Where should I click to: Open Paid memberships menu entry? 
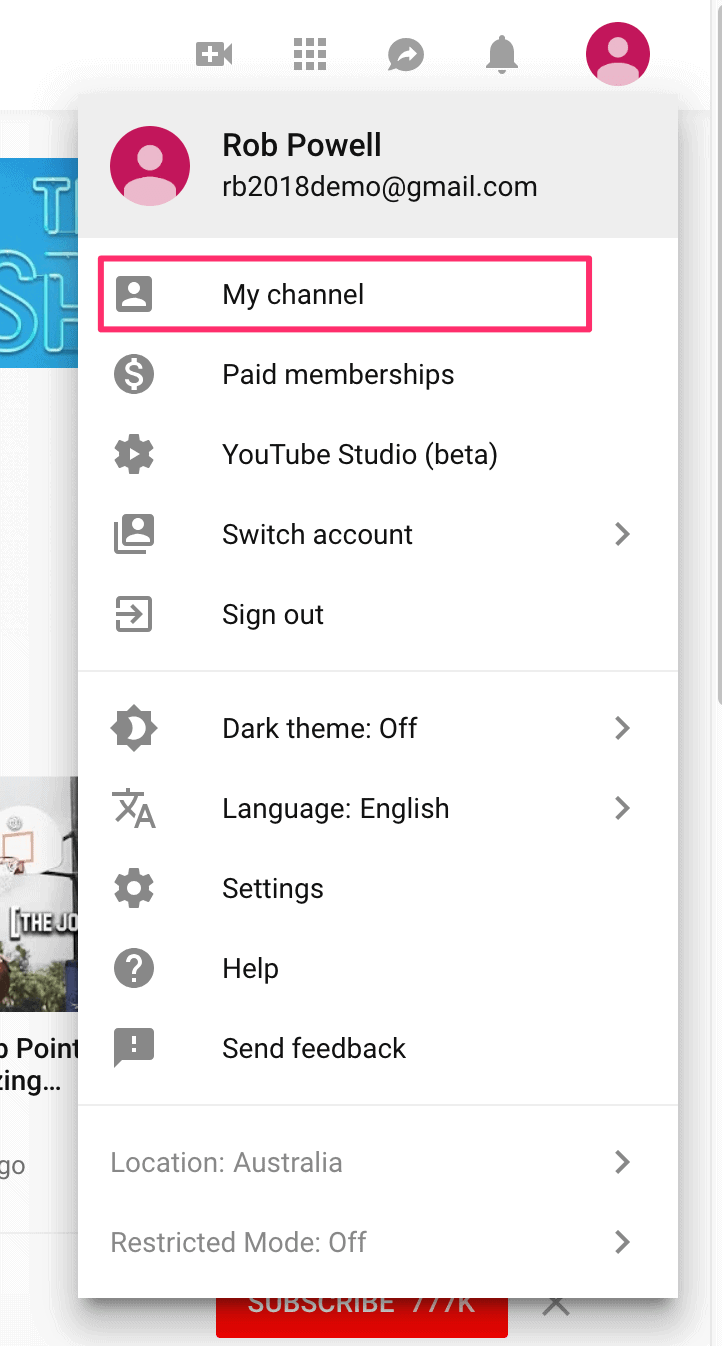[337, 374]
